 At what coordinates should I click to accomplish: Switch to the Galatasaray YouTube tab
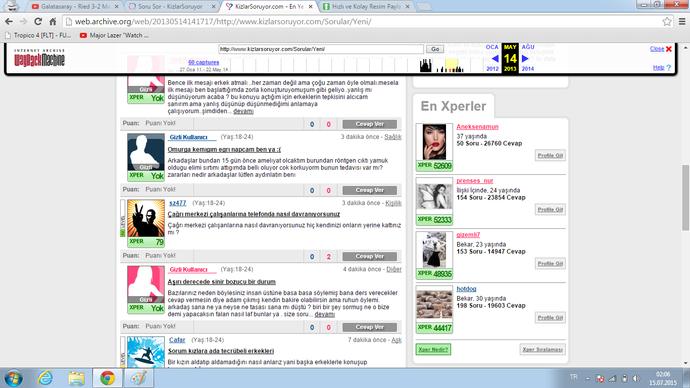point(76,7)
